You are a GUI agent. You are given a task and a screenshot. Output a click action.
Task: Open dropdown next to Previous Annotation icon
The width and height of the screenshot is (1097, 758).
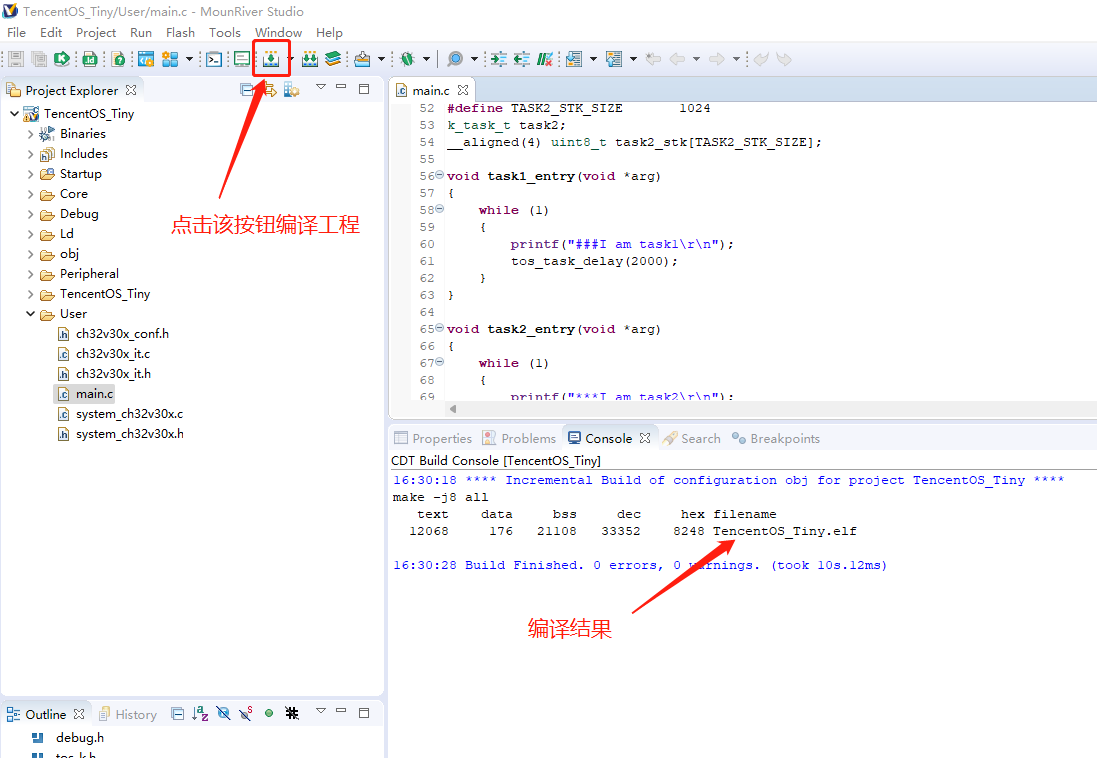tap(633, 59)
